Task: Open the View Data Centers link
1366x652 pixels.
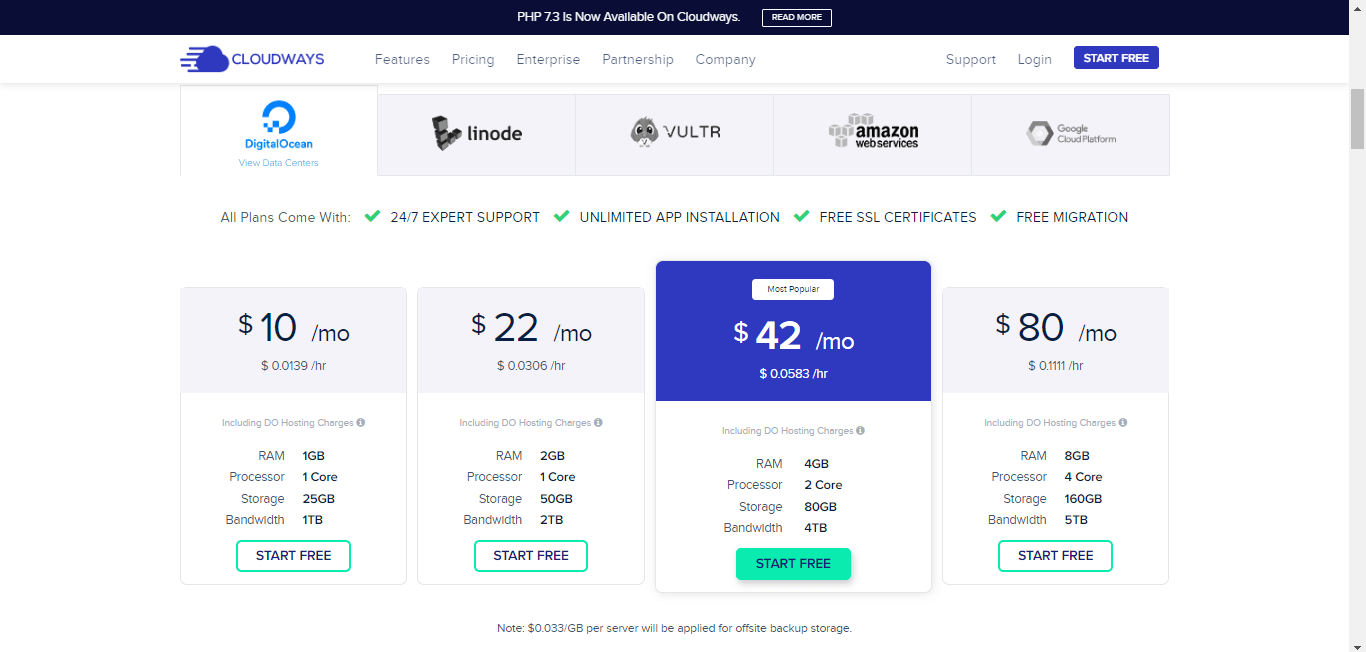Action: [279, 163]
